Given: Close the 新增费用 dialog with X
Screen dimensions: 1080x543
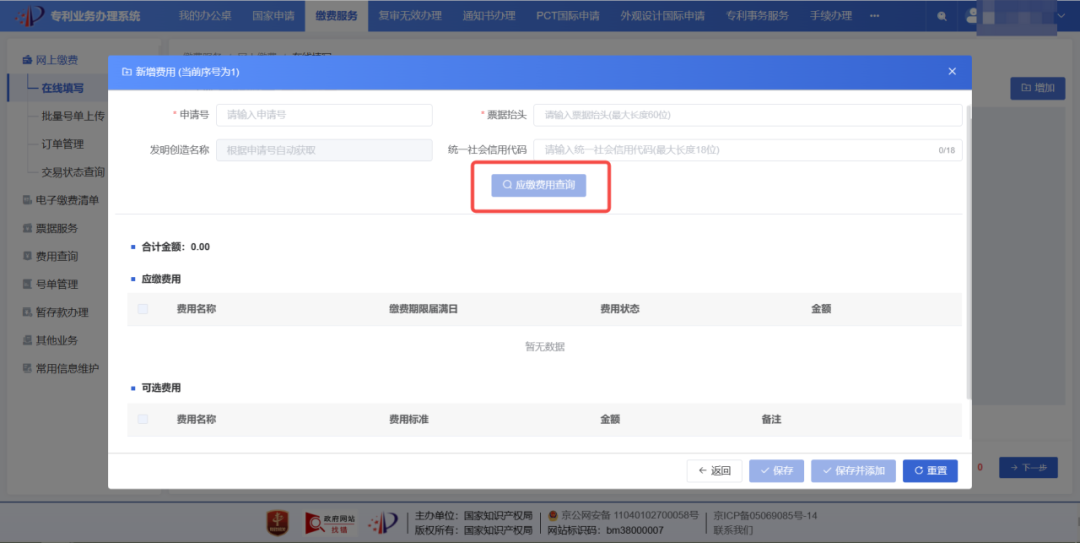Looking at the screenshot, I should 952,72.
